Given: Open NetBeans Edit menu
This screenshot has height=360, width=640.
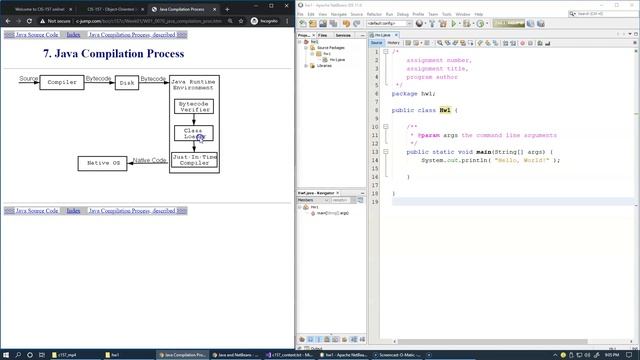Looking at the screenshot, I should click(311, 14).
